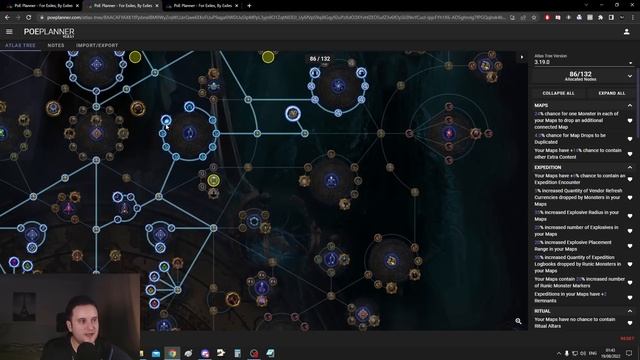Open the Mail app in taskbar

[156, 353]
